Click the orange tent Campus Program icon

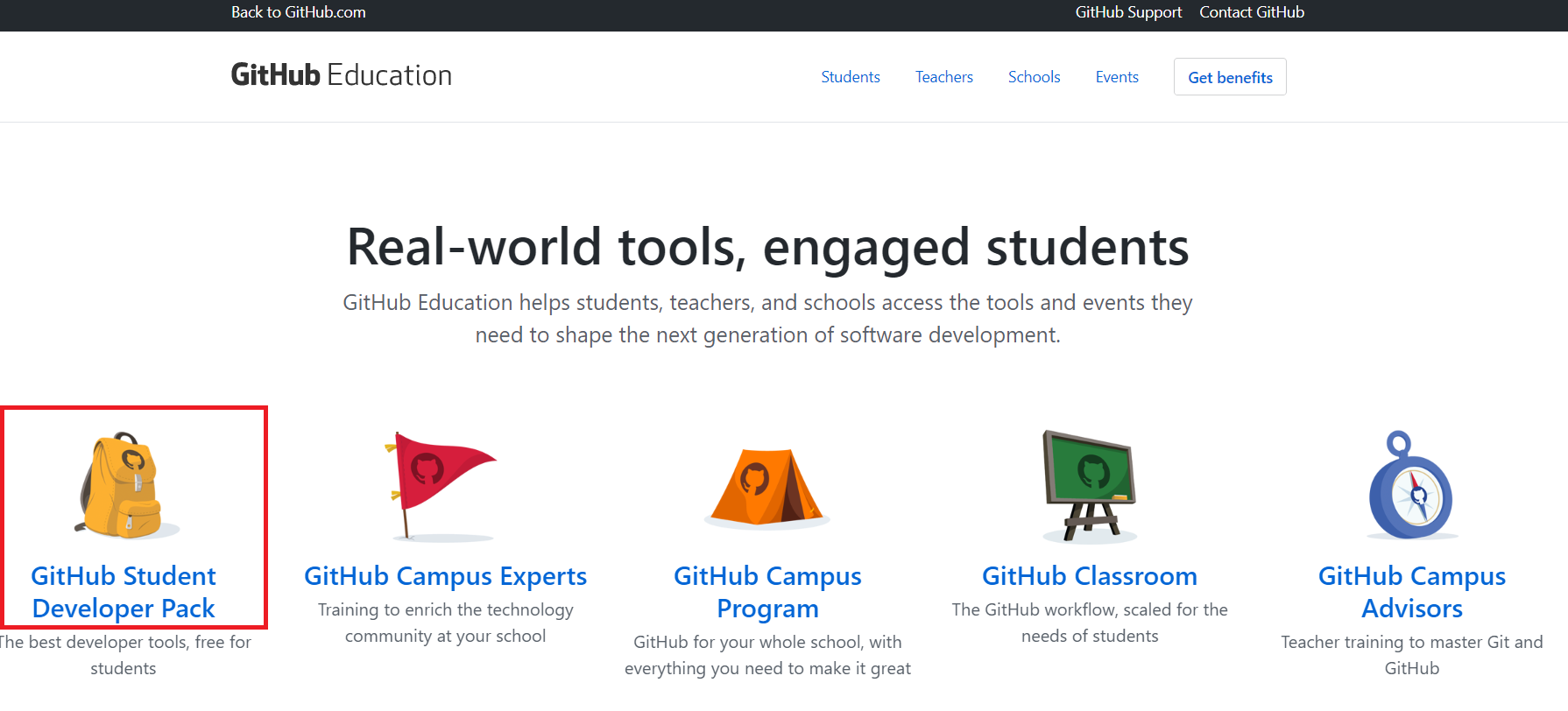click(x=766, y=488)
